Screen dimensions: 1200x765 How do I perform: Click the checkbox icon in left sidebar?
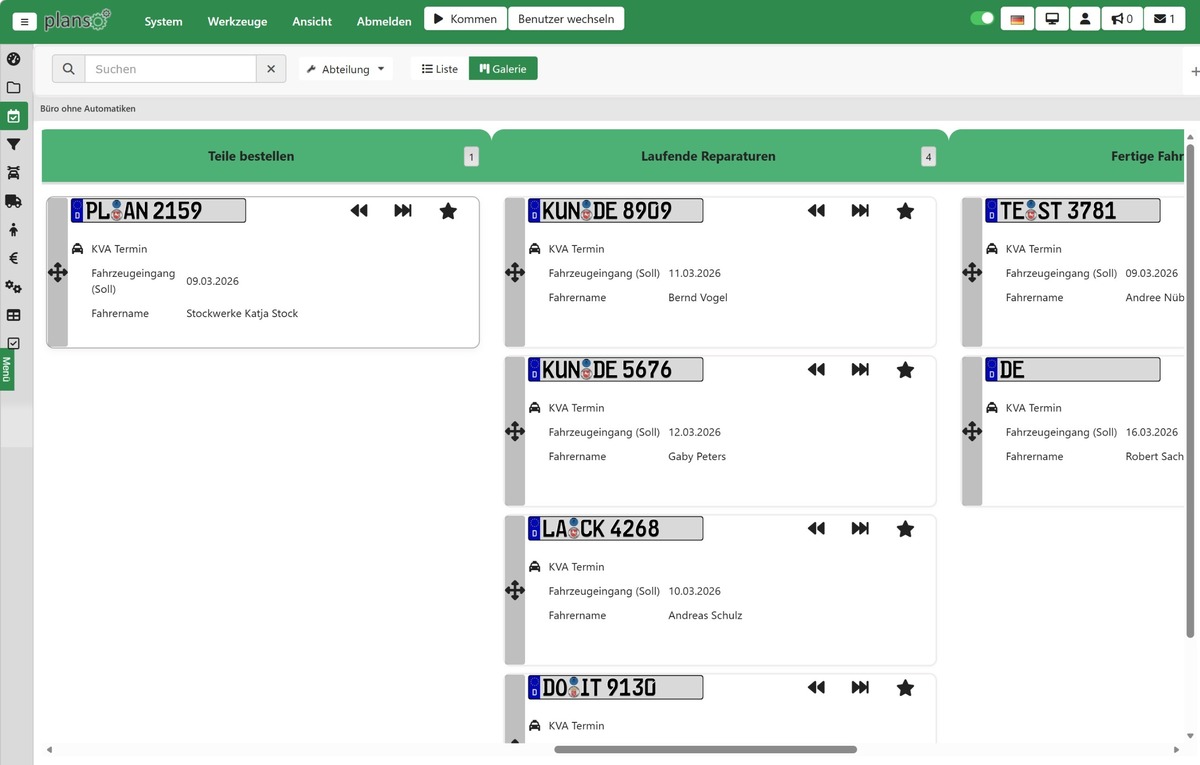tap(13, 343)
